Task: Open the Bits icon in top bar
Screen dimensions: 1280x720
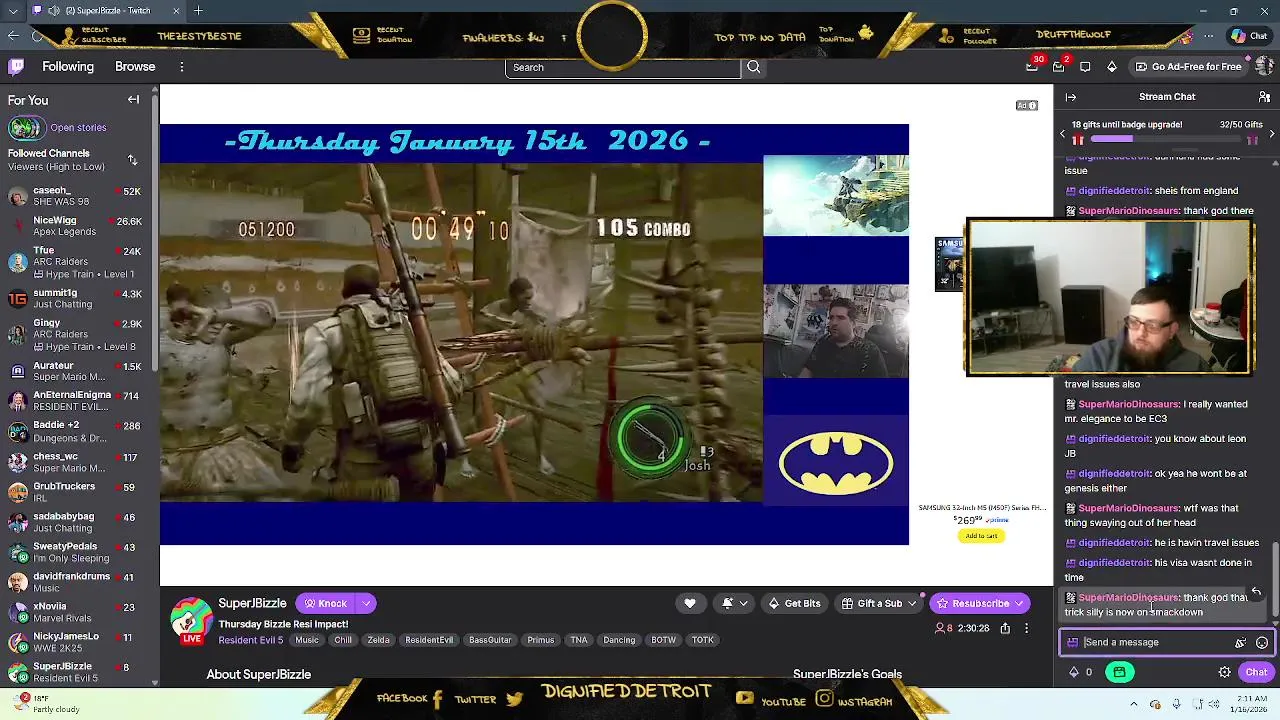Action: (1111, 67)
